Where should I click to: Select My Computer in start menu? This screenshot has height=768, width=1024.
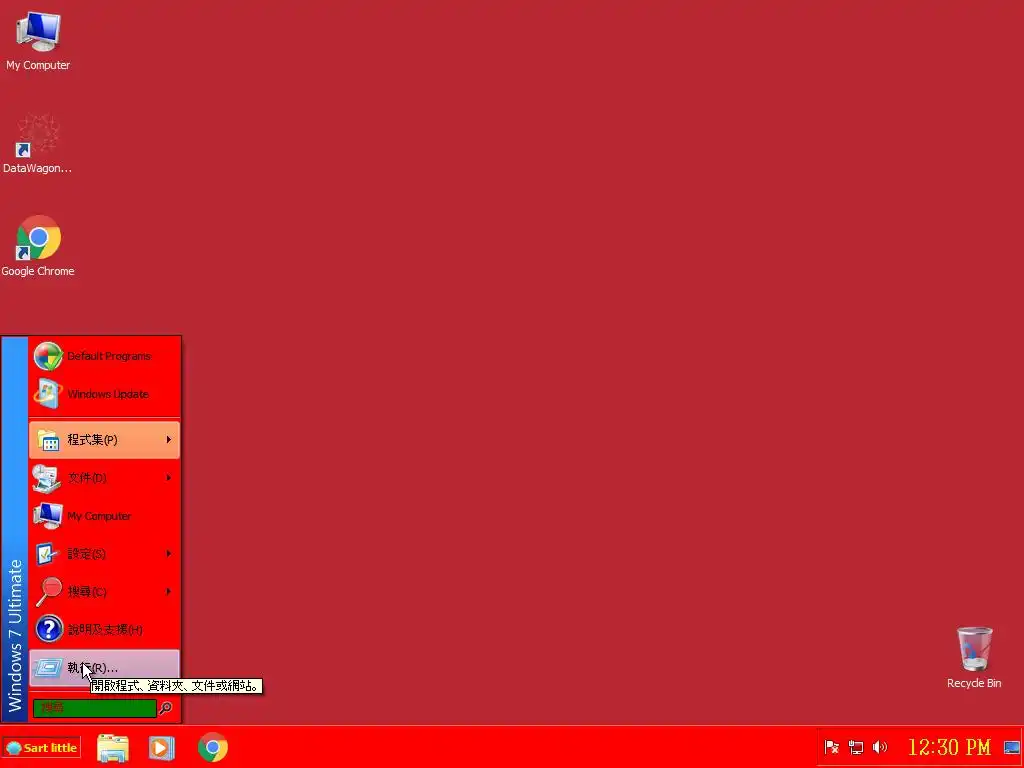coord(104,516)
